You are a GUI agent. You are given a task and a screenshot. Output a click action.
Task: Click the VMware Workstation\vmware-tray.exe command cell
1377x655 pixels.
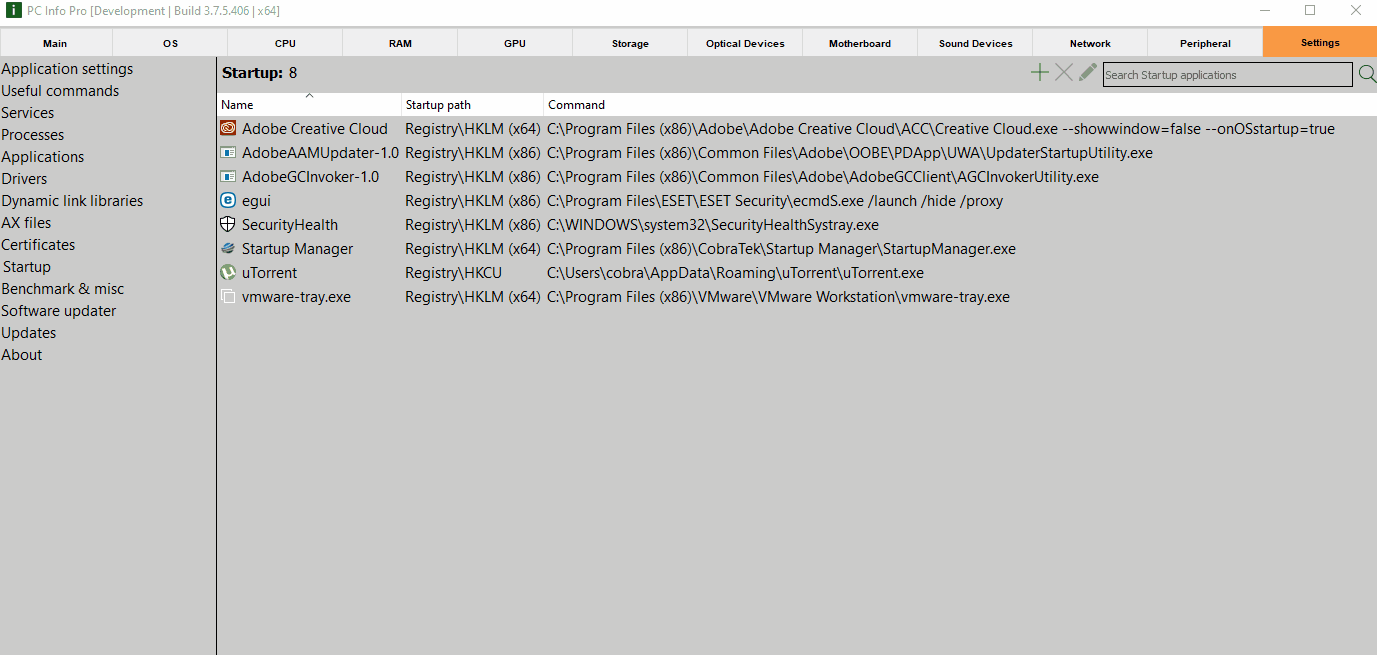click(x=778, y=297)
